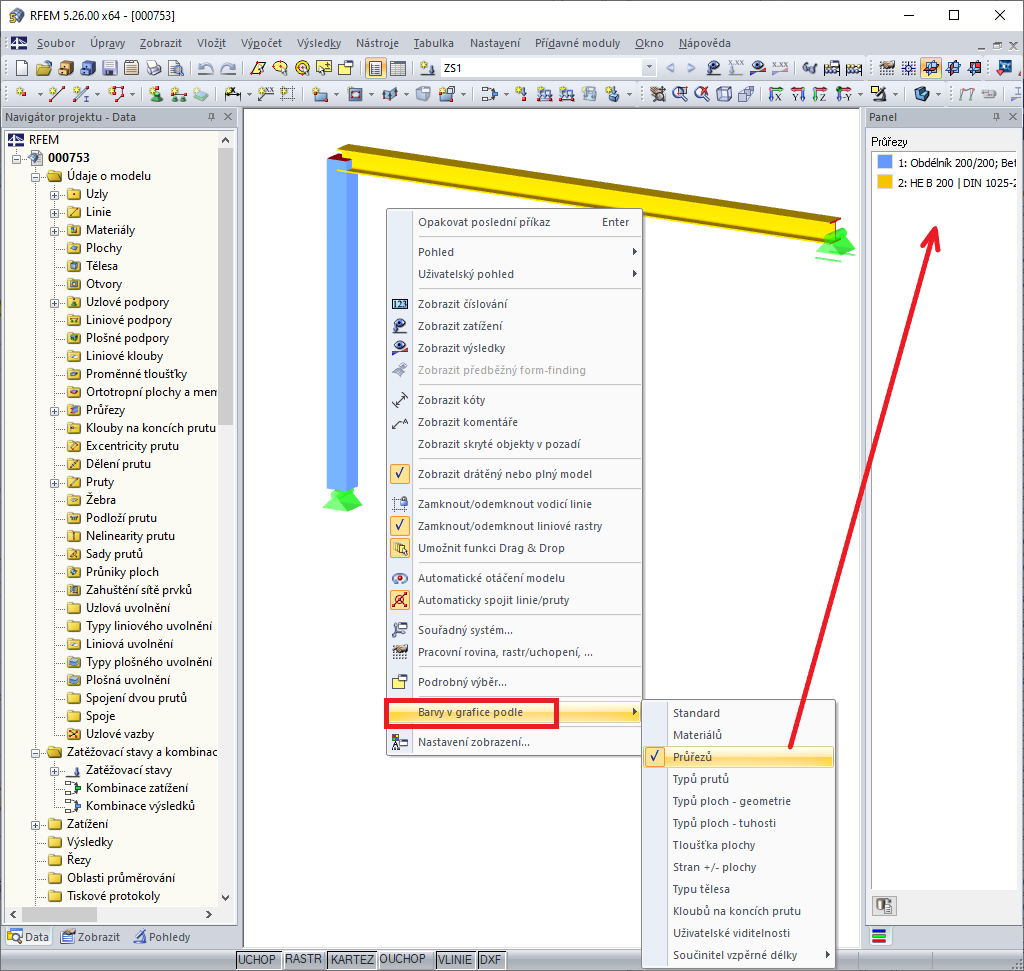Switch to the Zobrazit navigator tab

91,936
